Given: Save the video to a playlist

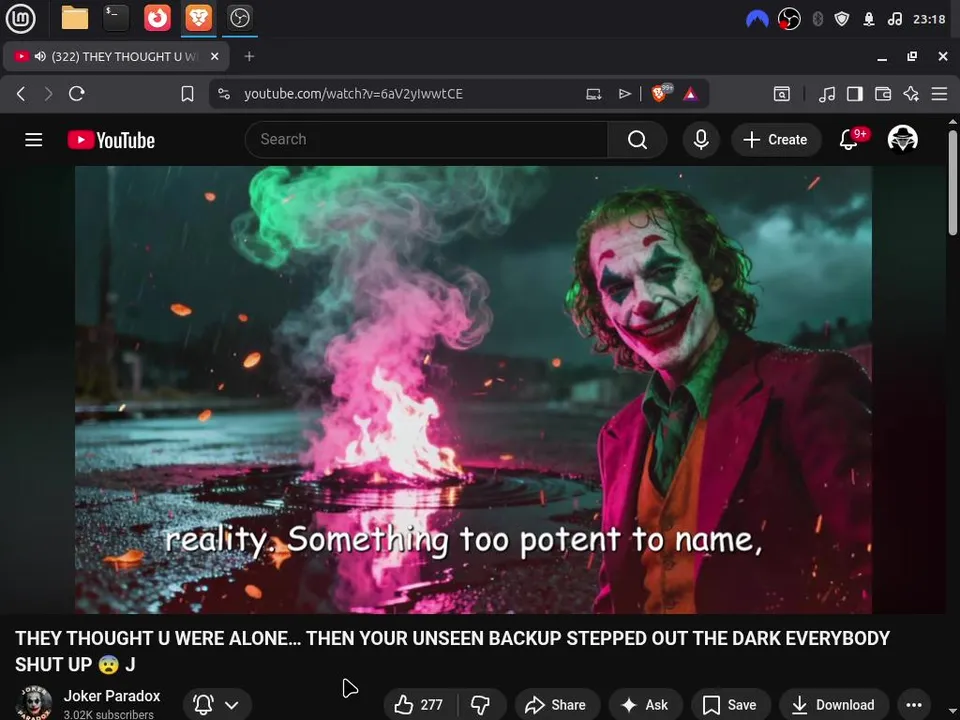Looking at the screenshot, I should [x=730, y=705].
